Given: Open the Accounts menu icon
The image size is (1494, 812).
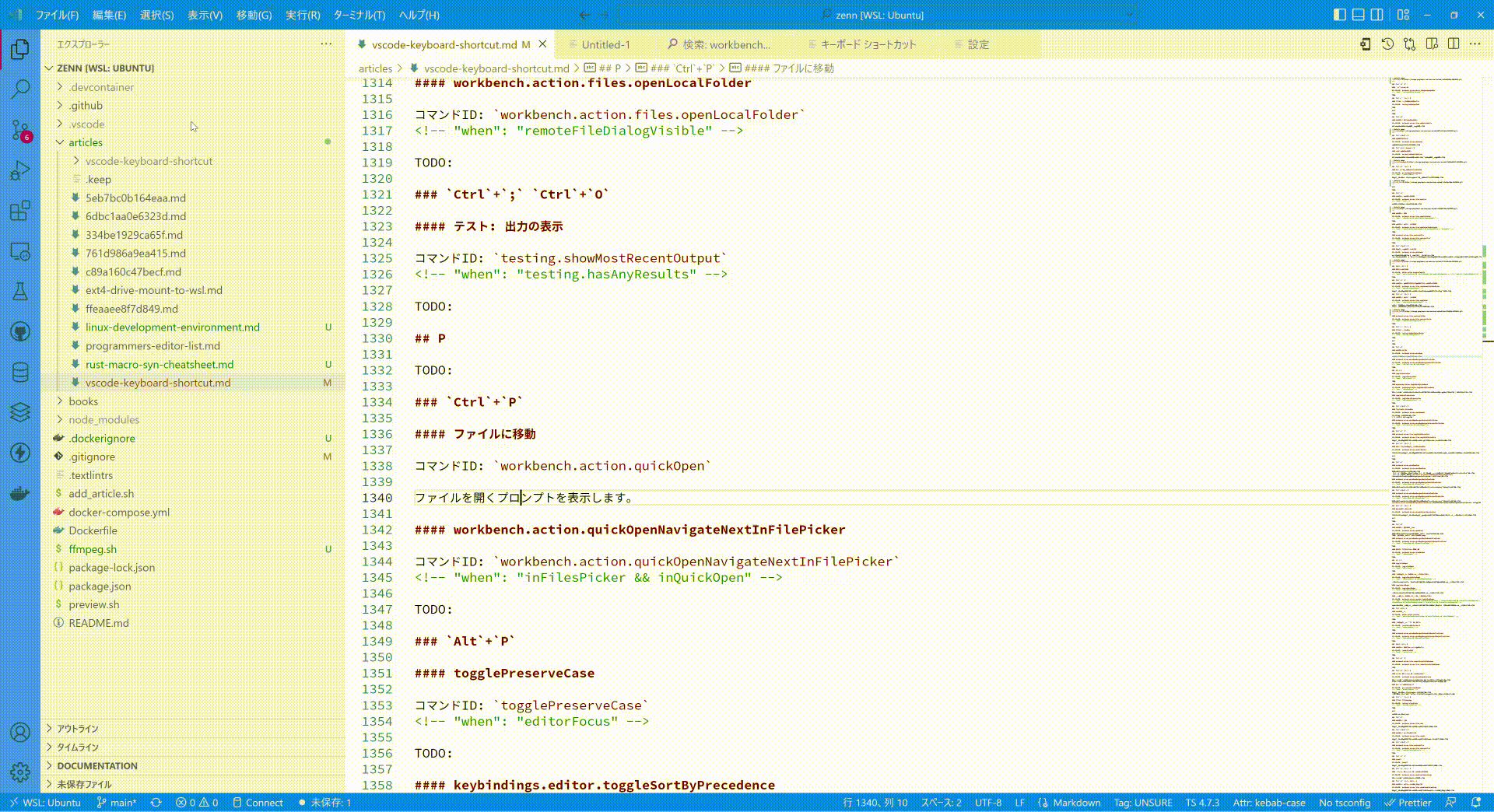Looking at the screenshot, I should [x=20, y=732].
